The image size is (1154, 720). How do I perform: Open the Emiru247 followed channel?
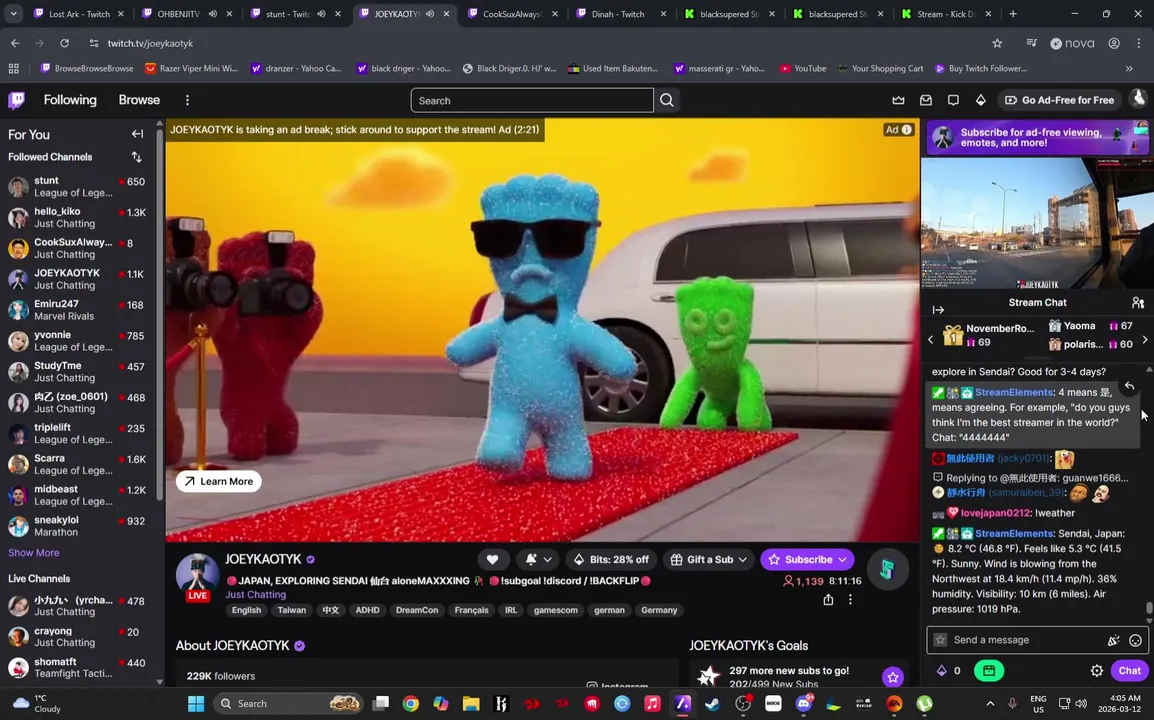77,310
